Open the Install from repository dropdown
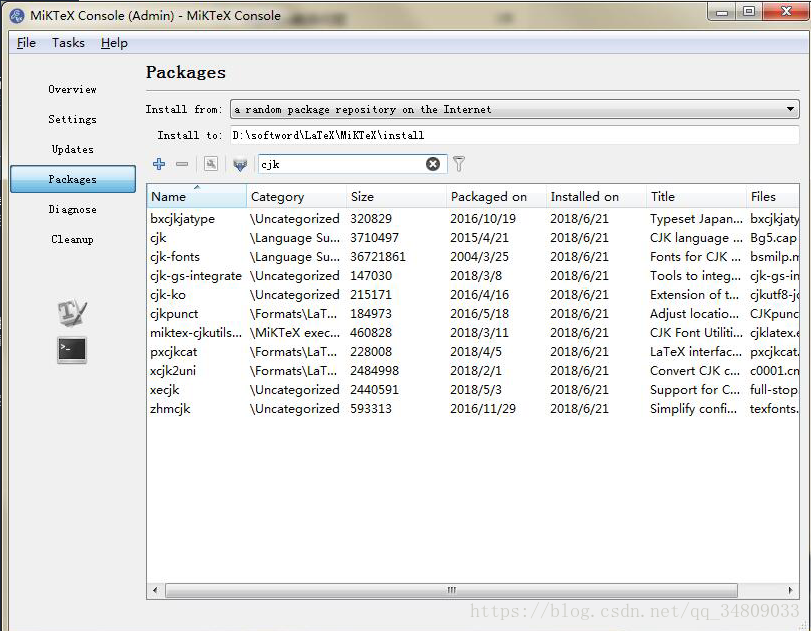Viewport: 811px width, 631px height. [x=515, y=109]
